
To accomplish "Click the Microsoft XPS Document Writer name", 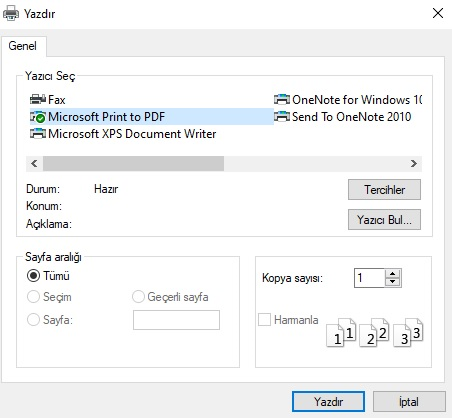I will click(132, 134).
